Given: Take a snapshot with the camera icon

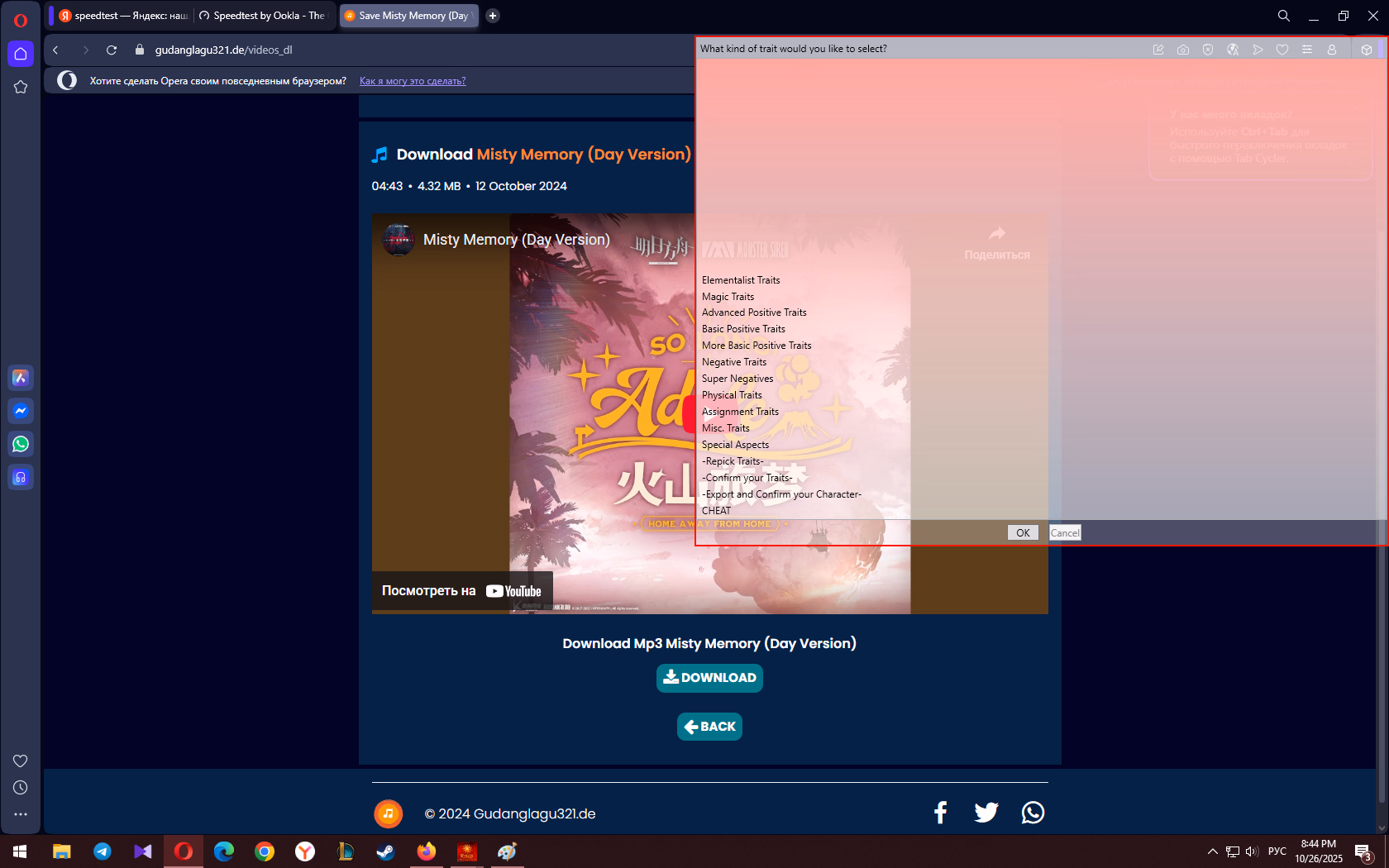Looking at the screenshot, I should [x=1183, y=50].
